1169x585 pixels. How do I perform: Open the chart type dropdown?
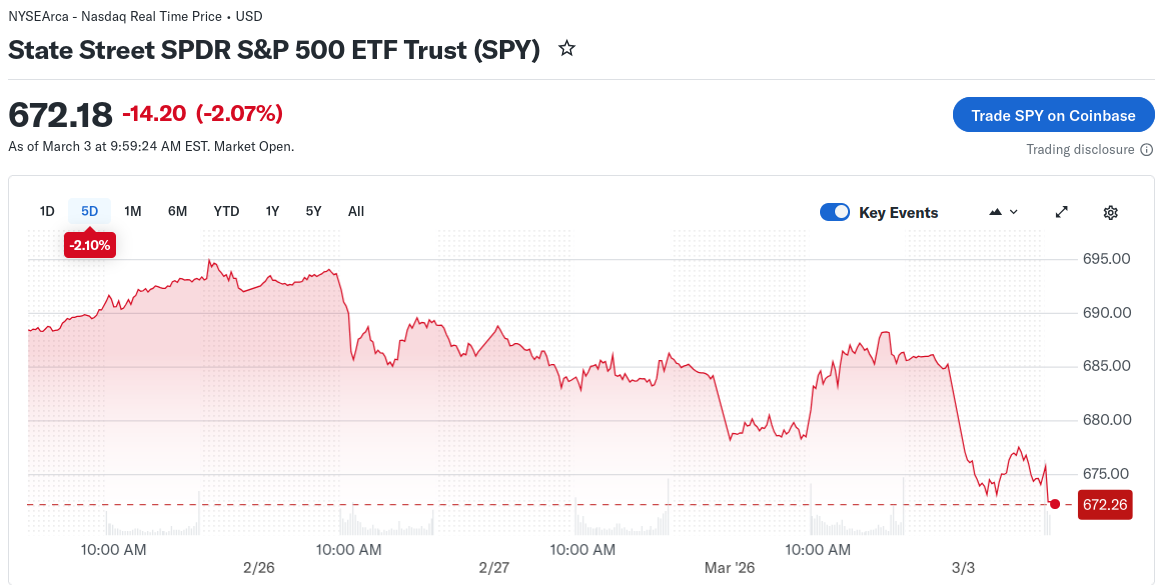coord(1003,212)
